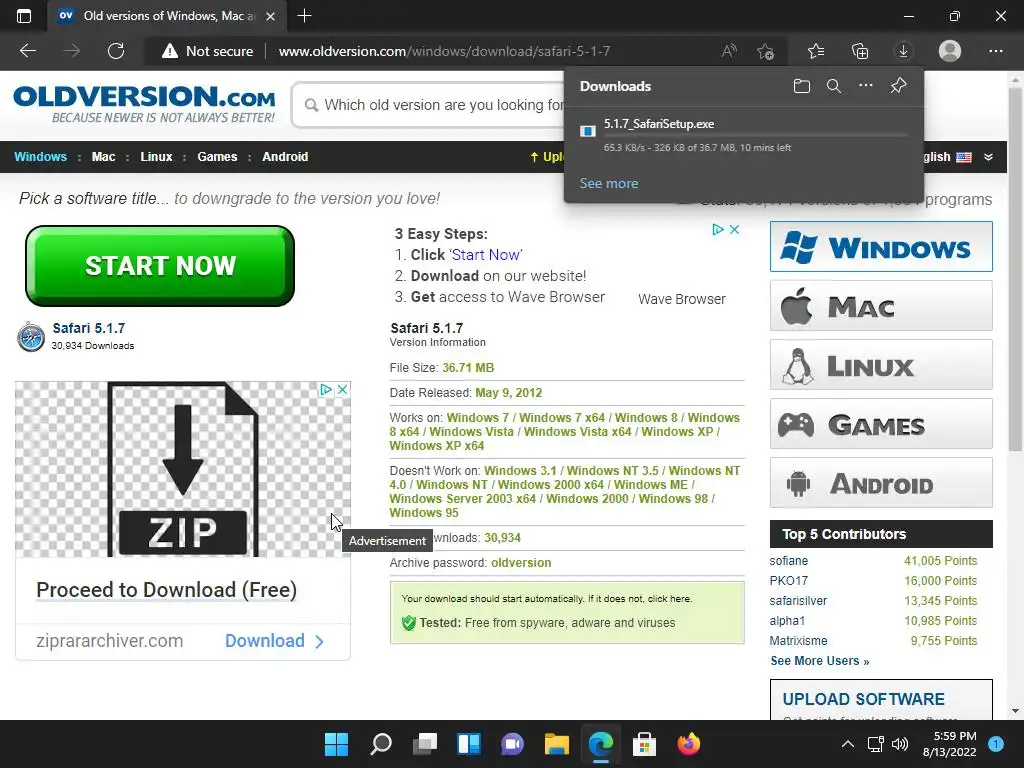The image size is (1024, 768).
Task: Click the green START NOW button
Action: (160, 266)
